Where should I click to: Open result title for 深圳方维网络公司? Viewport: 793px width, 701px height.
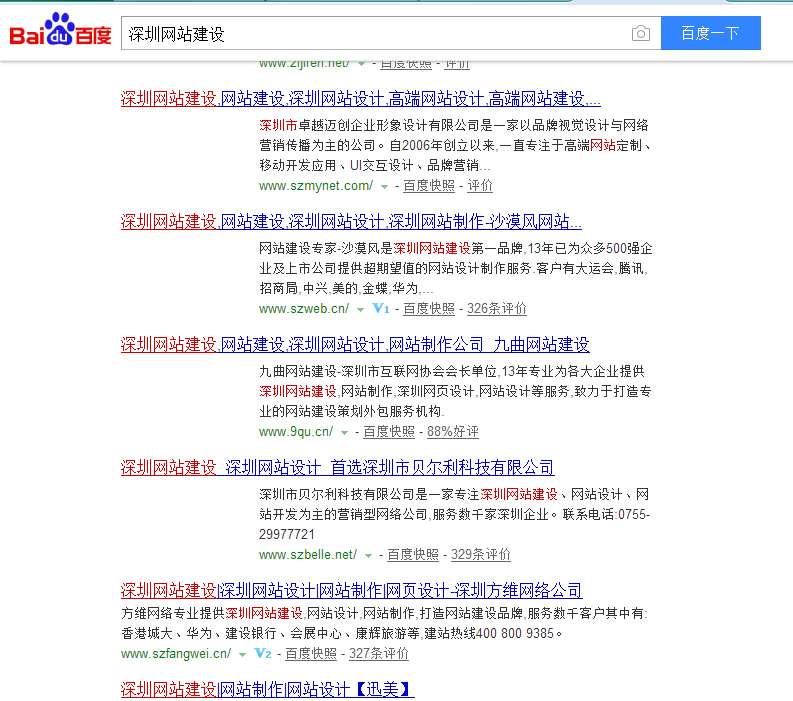point(351,590)
